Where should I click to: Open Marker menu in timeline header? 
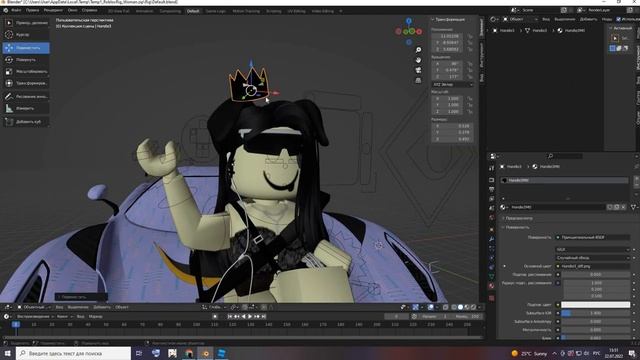96,316
